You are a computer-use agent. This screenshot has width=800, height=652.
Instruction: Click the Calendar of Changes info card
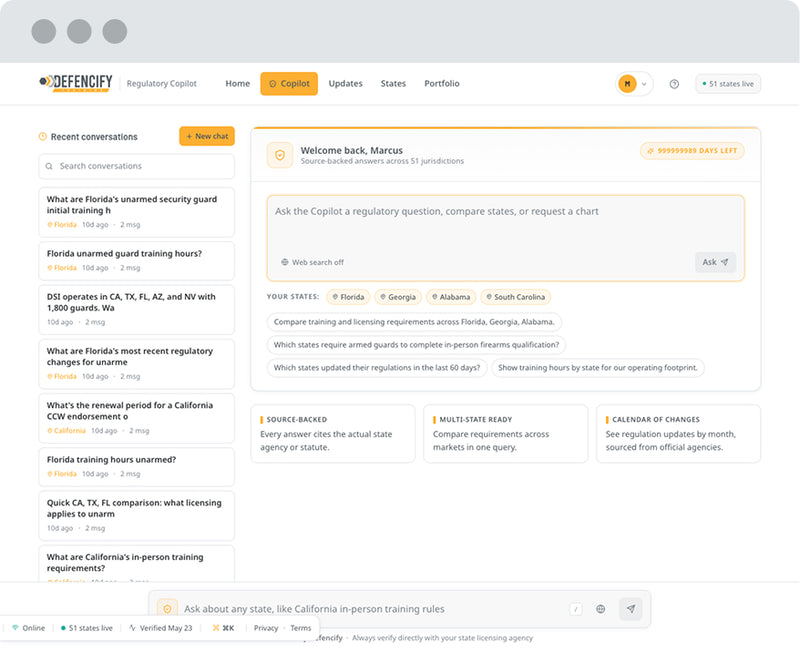point(679,434)
